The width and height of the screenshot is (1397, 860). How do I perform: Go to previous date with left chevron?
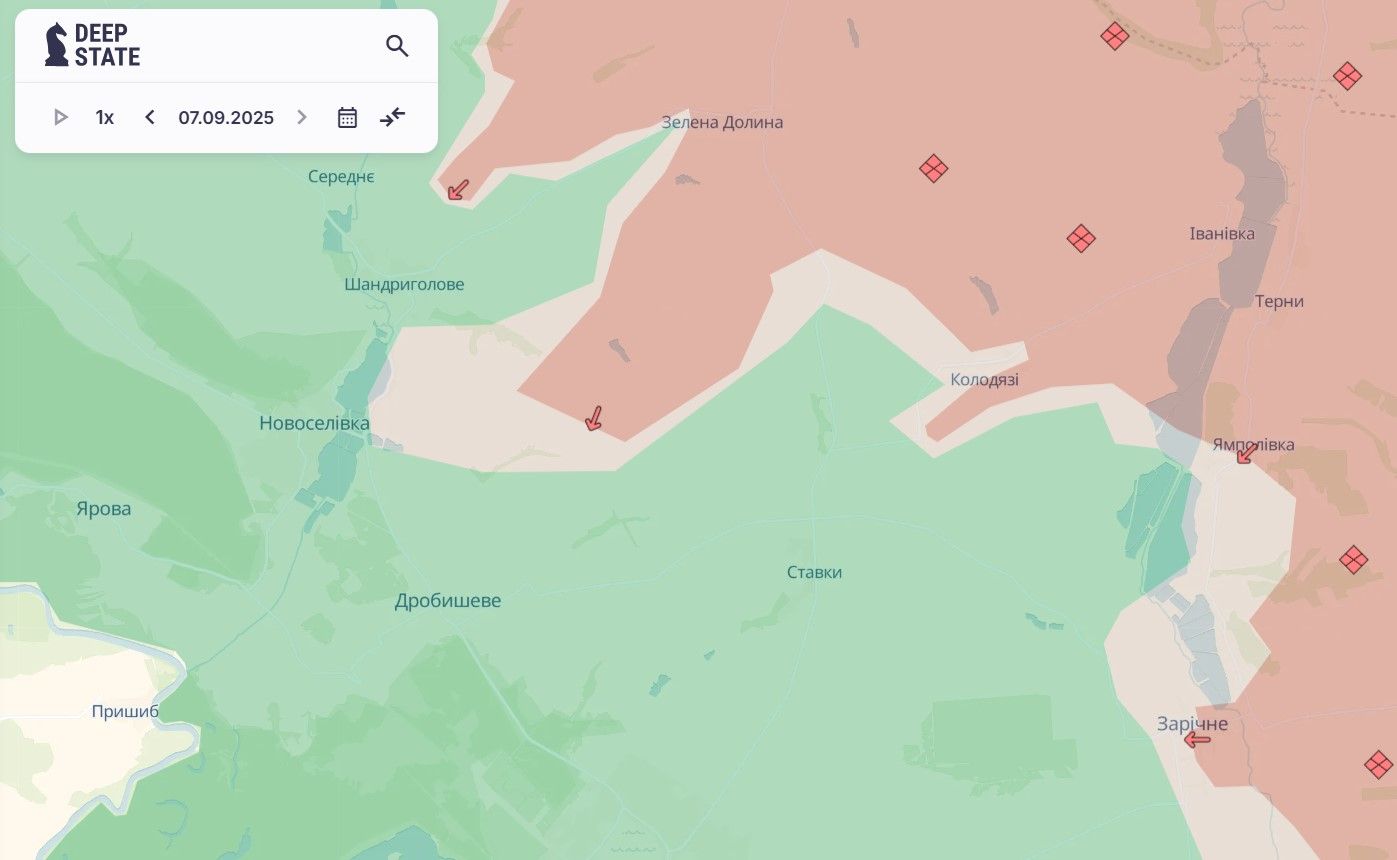150,118
